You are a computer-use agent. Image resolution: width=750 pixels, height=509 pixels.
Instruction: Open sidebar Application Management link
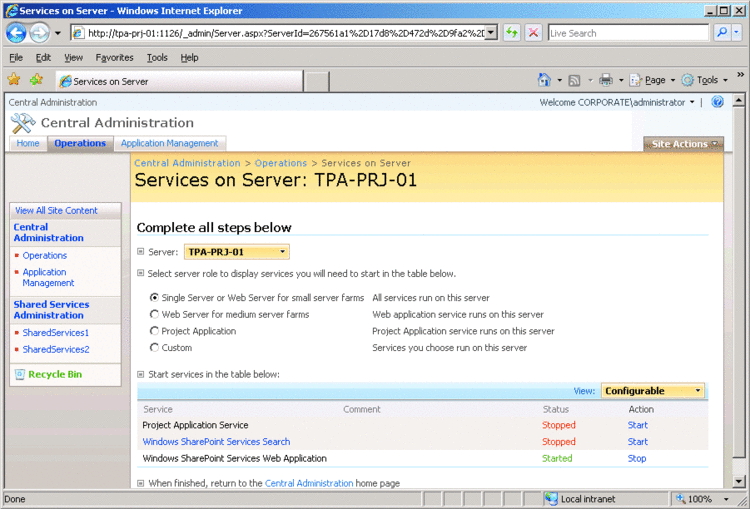click(x=48, y=277)
